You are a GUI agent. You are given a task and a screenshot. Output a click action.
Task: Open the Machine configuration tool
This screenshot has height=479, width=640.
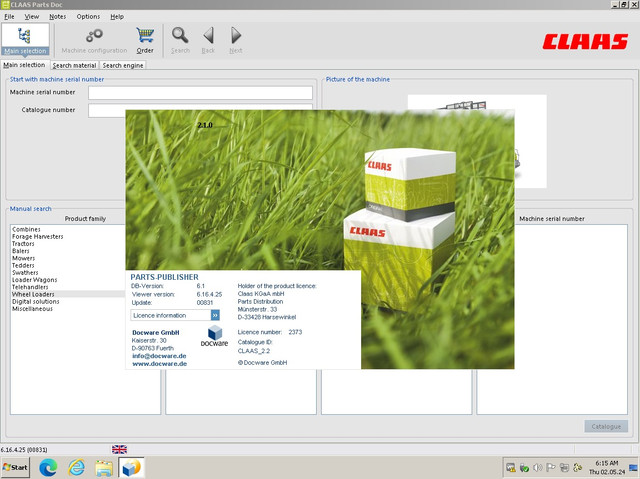(94, 41)
